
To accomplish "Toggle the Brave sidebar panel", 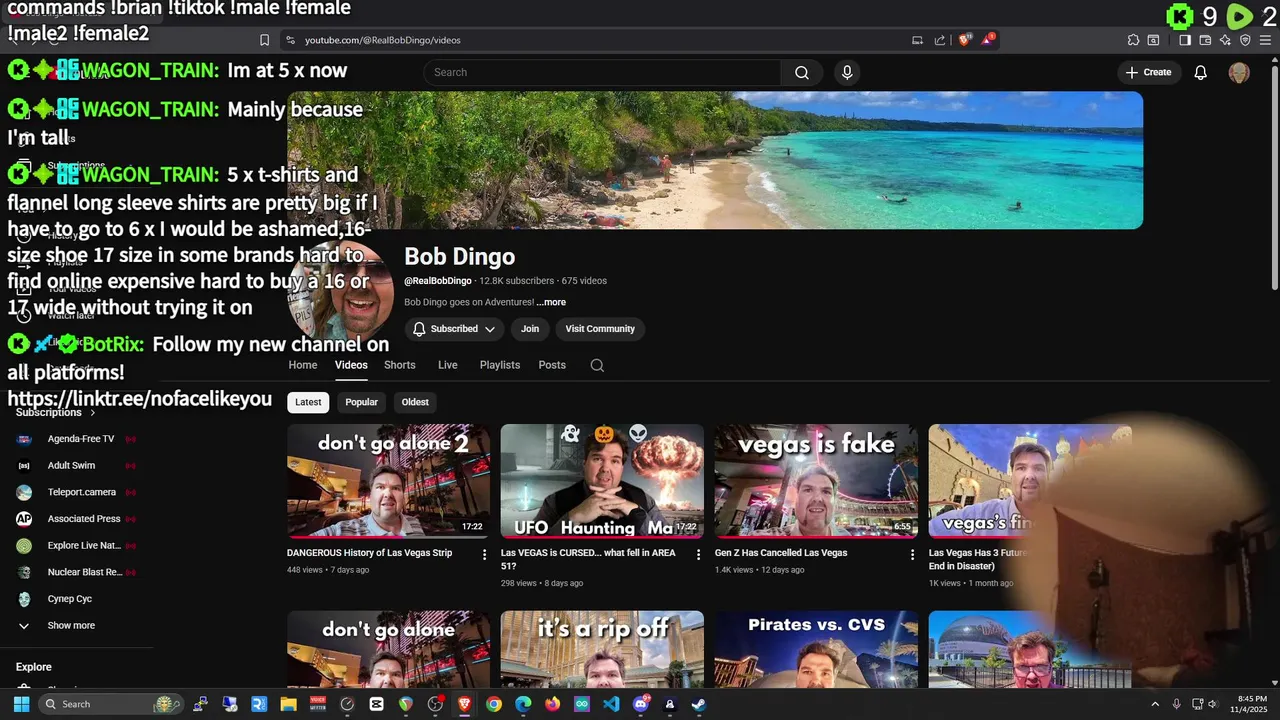I will click(x=1185, y=40).
